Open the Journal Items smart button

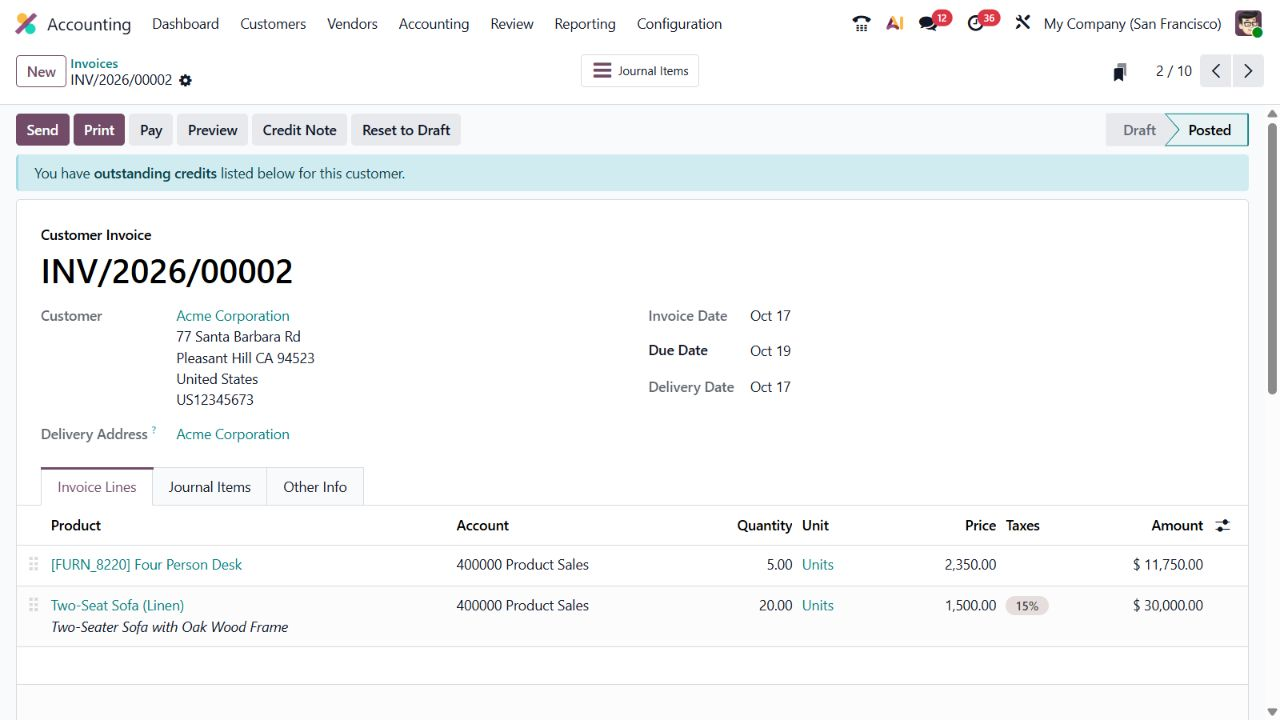640,71
